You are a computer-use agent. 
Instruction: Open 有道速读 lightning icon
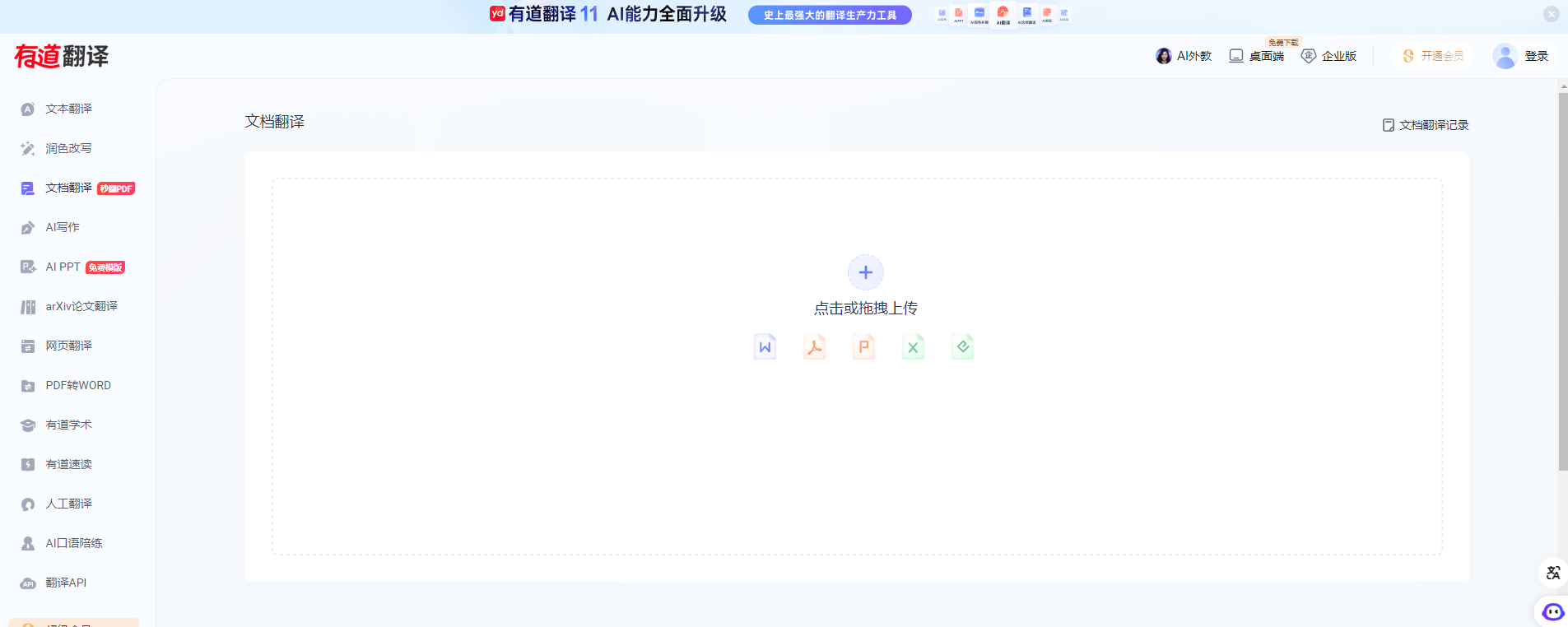pyautogui.click(x=28, y=465)
